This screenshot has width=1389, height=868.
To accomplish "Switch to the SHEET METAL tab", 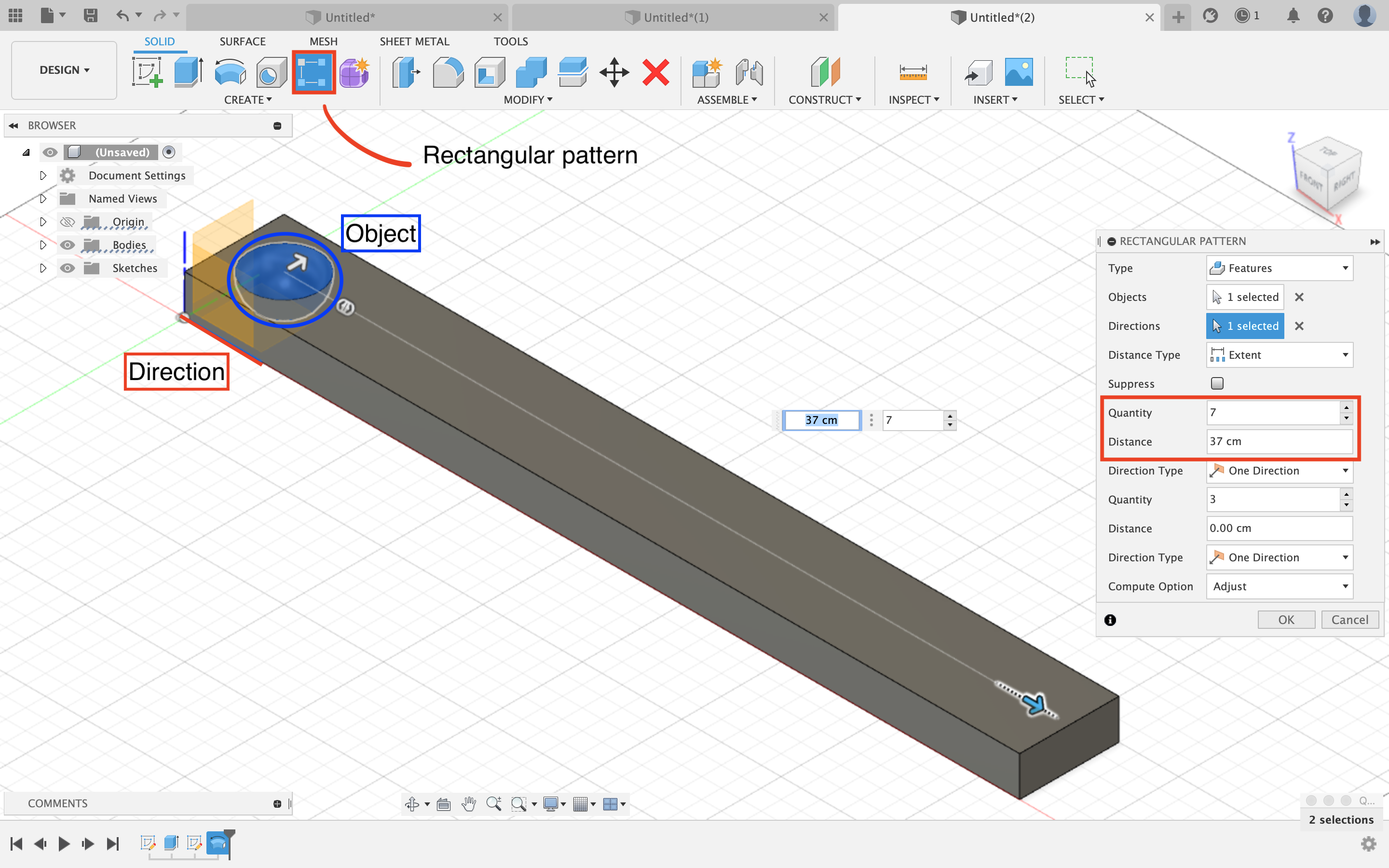I will (x=414, y=41).
